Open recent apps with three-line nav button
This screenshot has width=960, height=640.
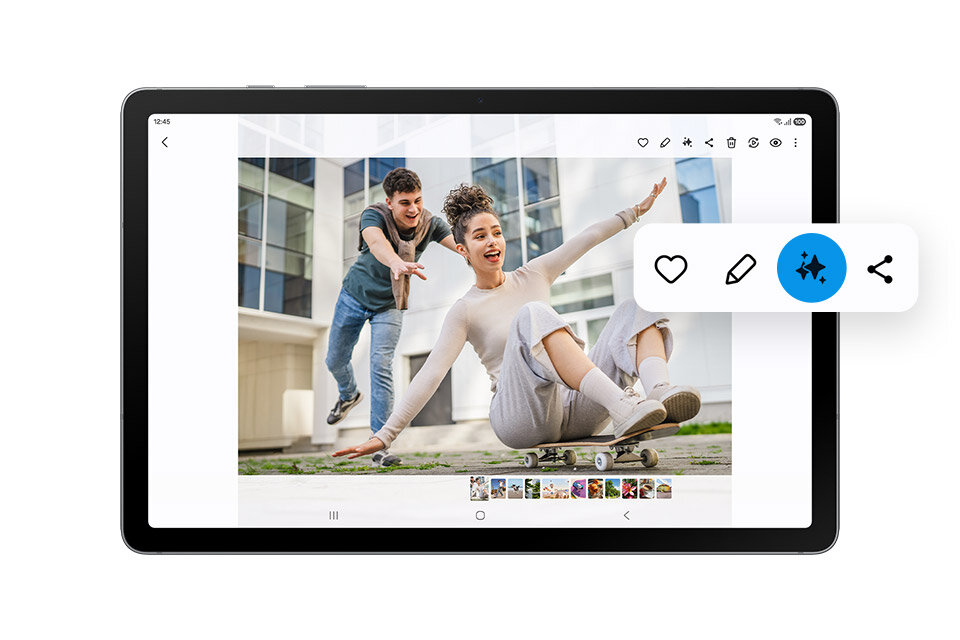pyautogui.click(x=333, y=515)
